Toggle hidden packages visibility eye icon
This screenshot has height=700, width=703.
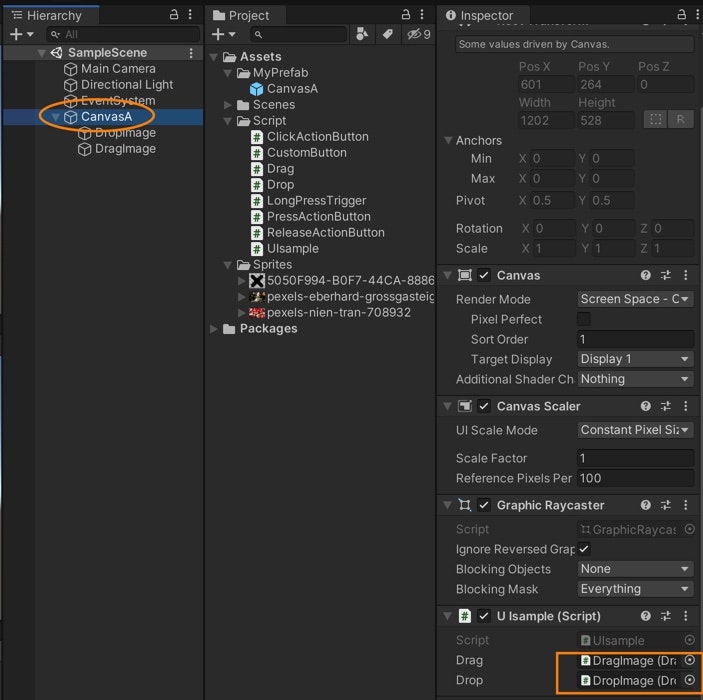418,34
